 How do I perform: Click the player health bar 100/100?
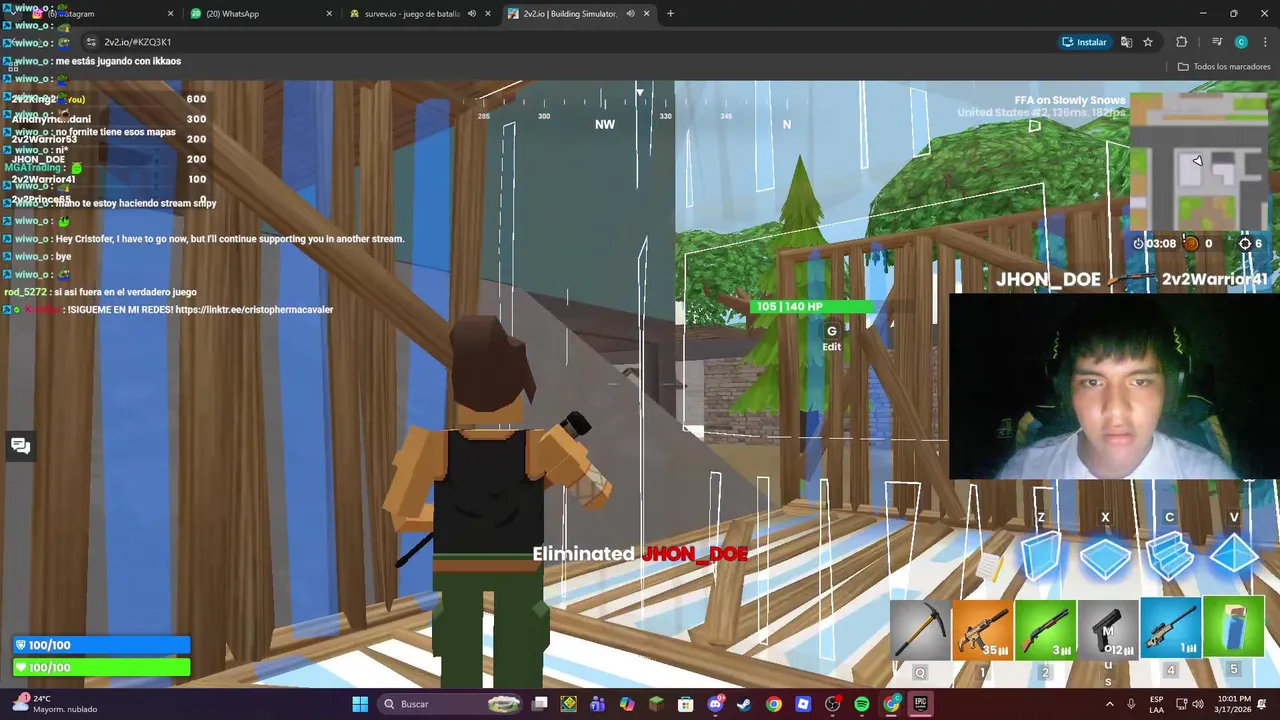pyautogui.click(x=101, y=667)
